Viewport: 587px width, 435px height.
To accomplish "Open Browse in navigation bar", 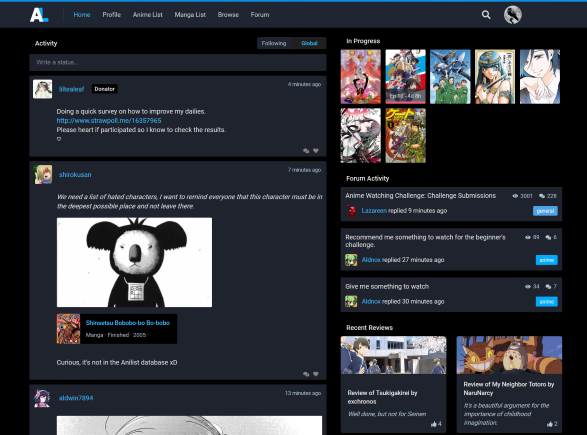I will coord(228,15).
